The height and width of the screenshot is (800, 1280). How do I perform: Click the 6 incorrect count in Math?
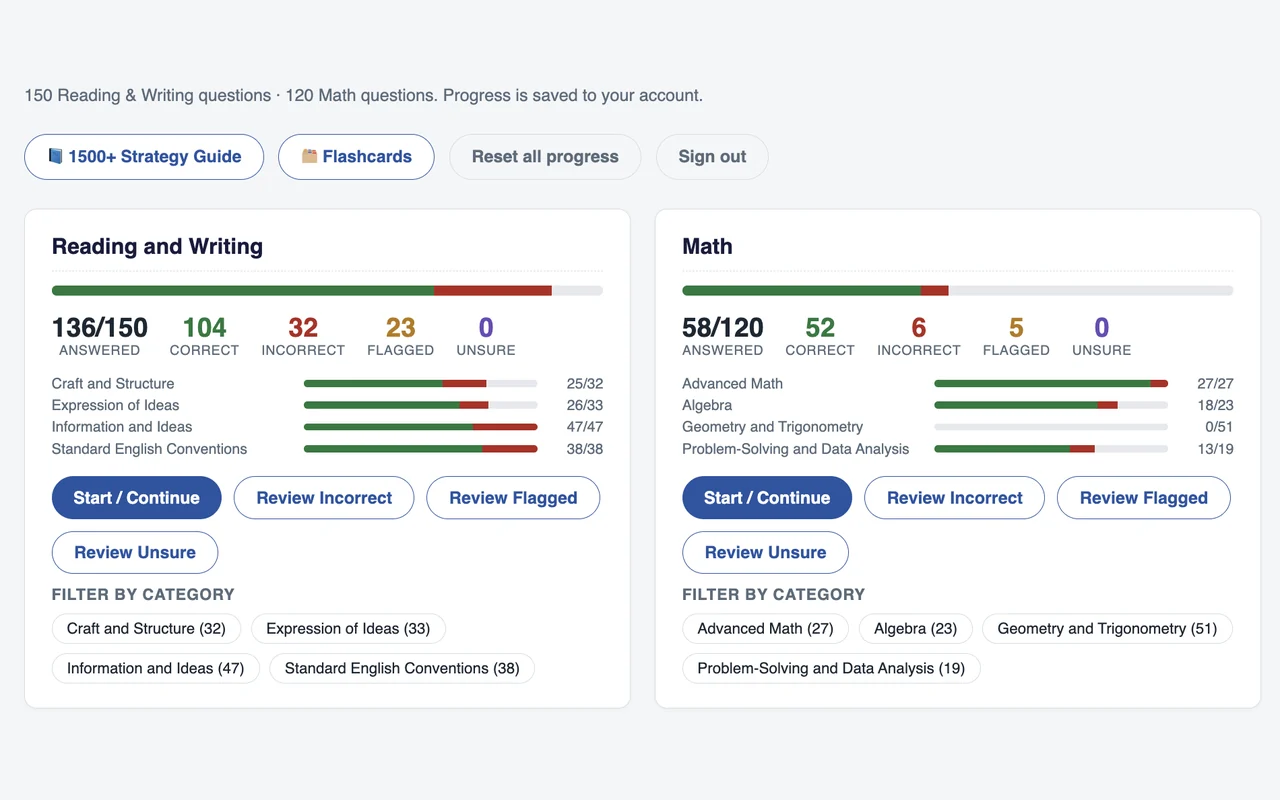tap(919, 327)
